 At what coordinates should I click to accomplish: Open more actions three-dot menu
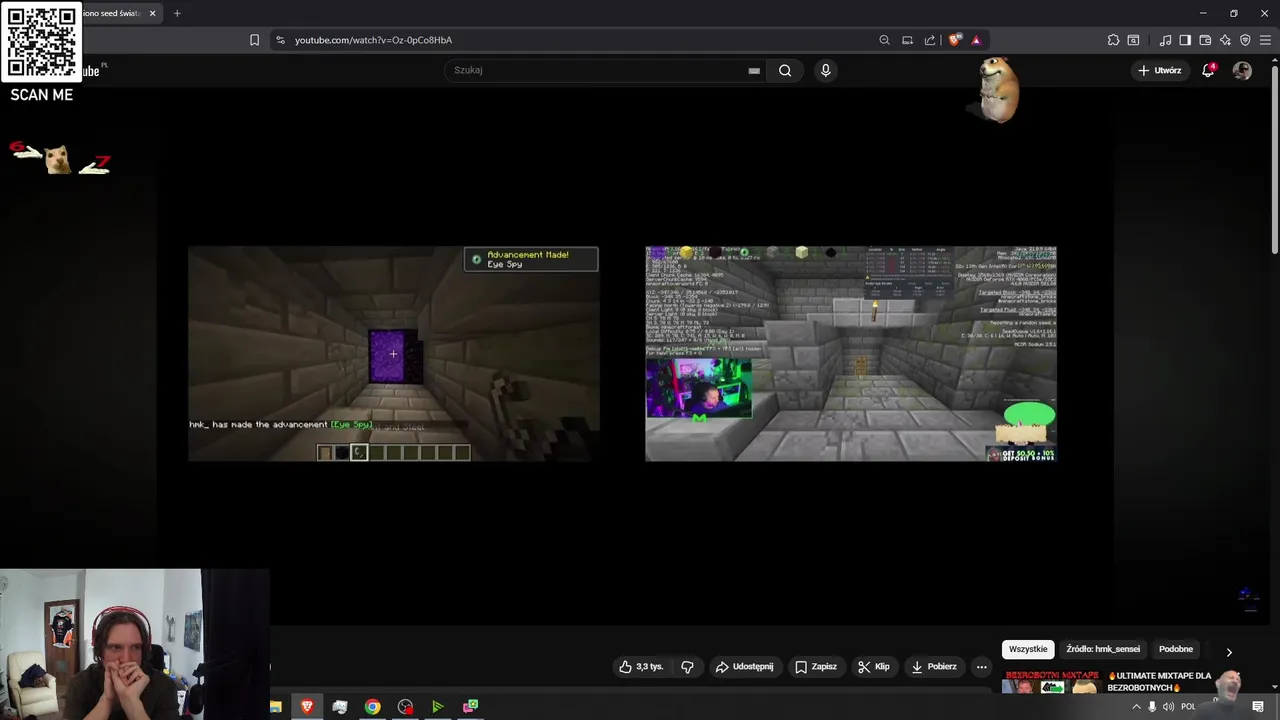pyautogui.click(x=982, y=666)
